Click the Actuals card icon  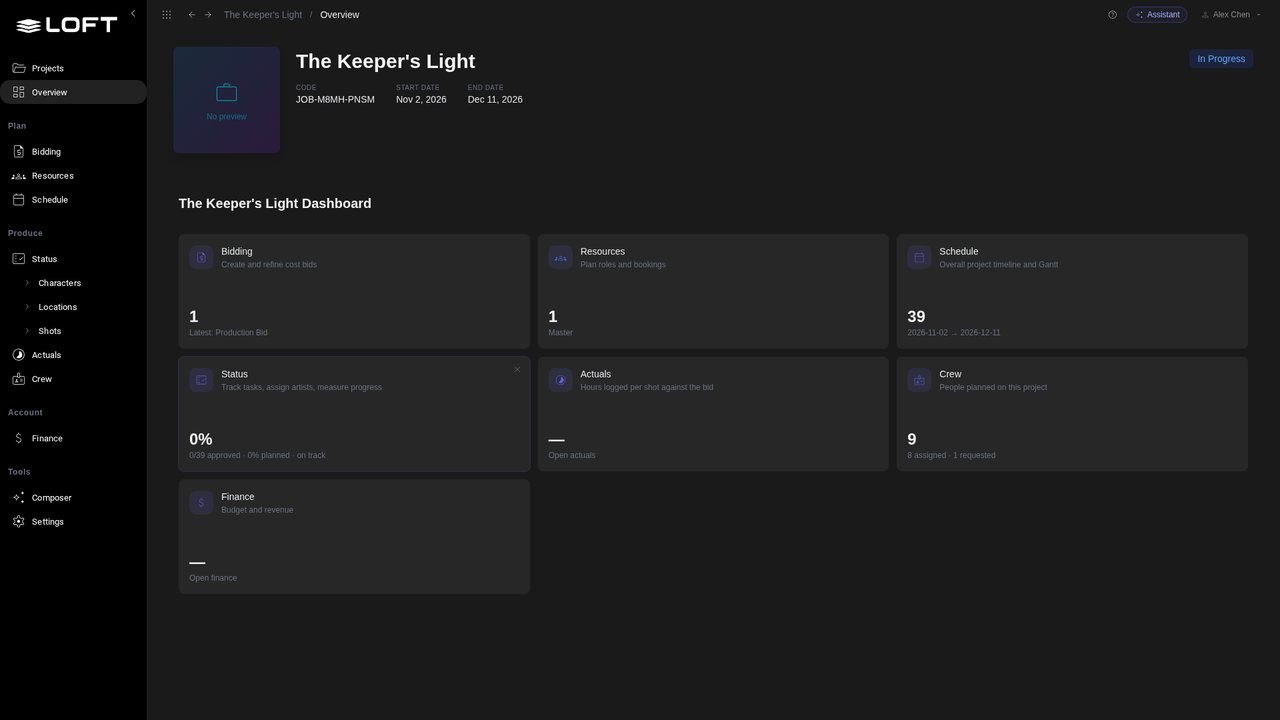[560, 380]
